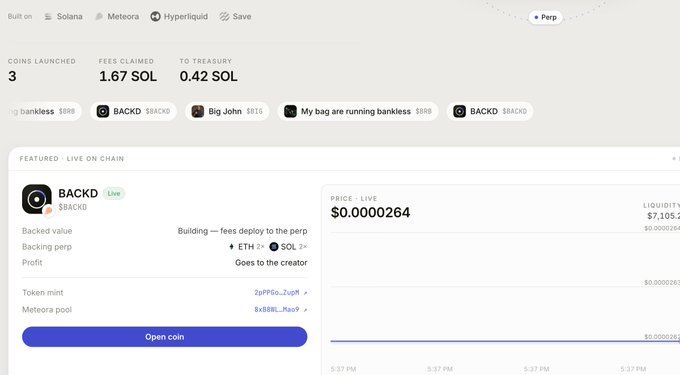Screen dimensions: 680x375
Task: Open Token mint external link arrow
Action: 305,293
